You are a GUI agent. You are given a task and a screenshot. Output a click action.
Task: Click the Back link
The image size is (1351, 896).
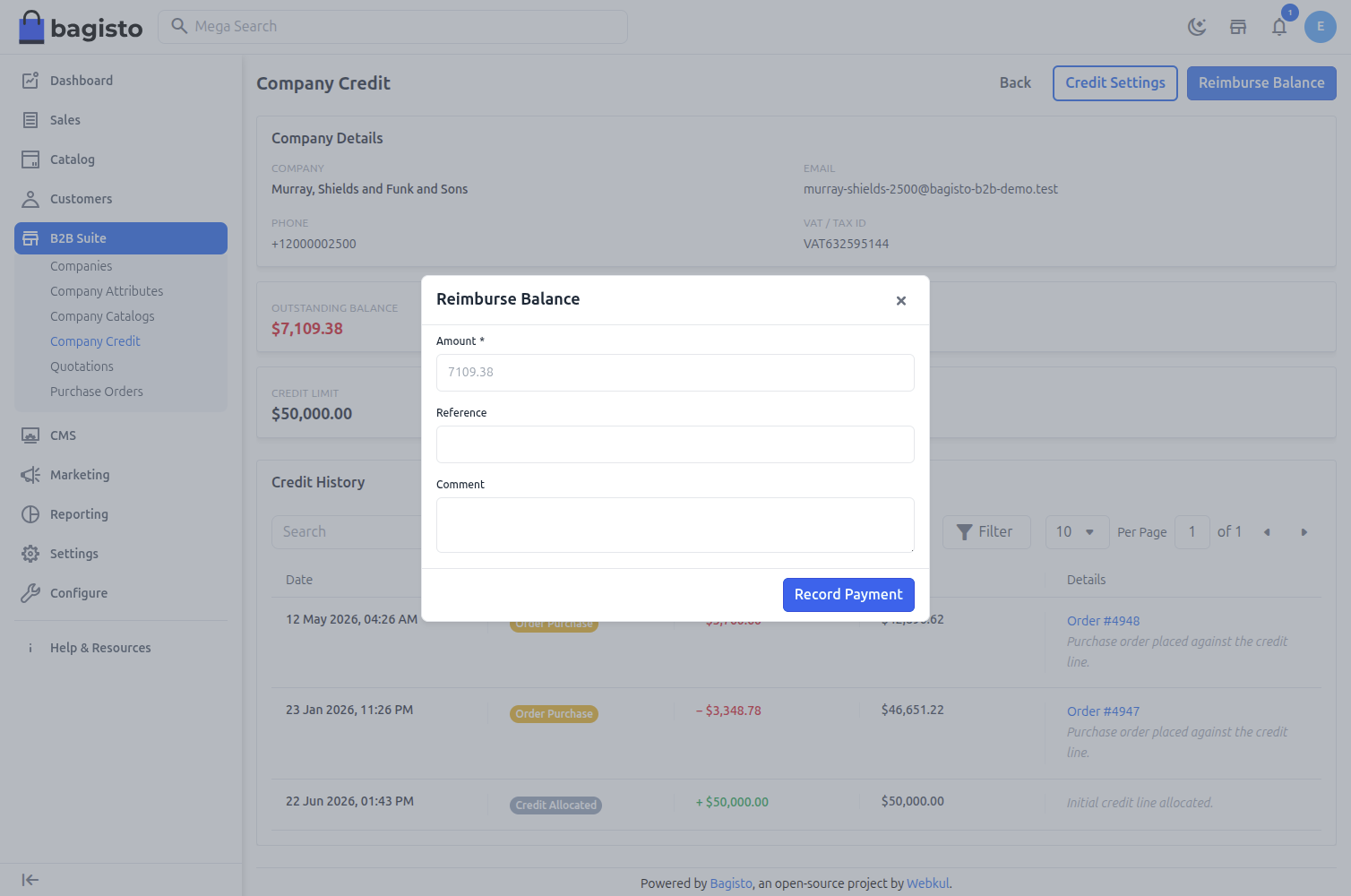point(1015,82)
